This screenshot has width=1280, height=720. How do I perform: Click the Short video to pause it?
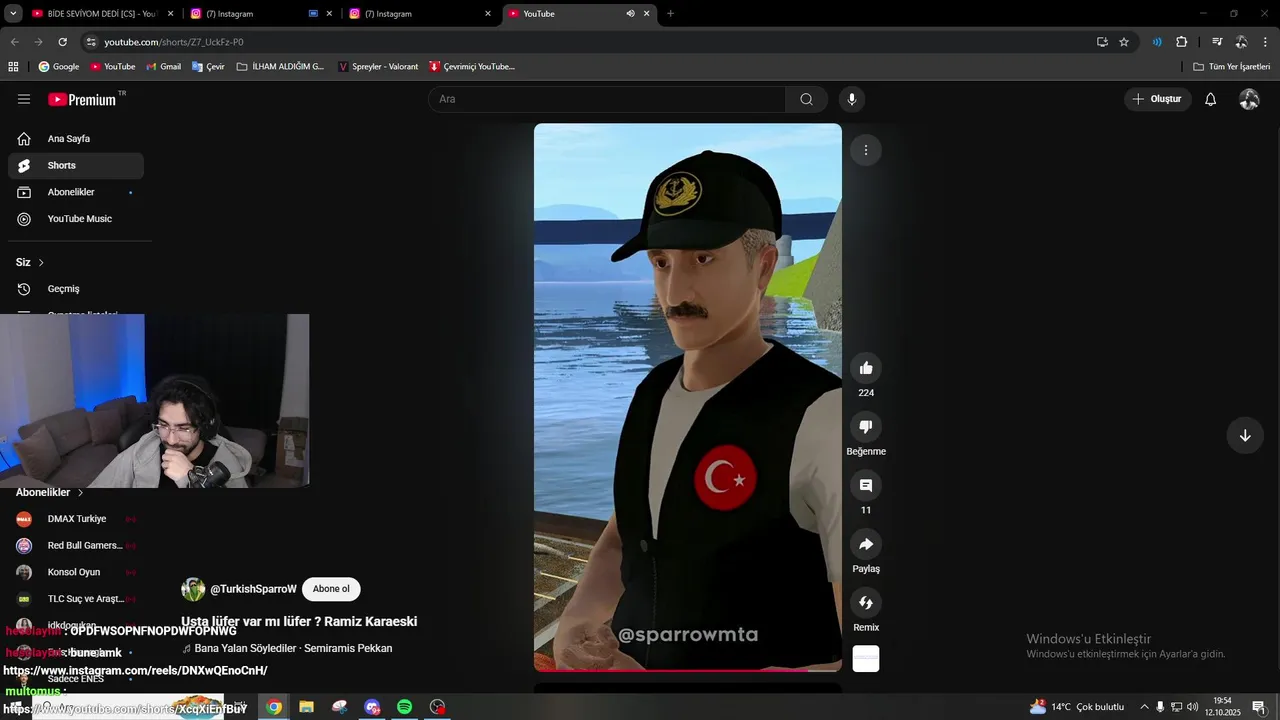pos(688,397)
